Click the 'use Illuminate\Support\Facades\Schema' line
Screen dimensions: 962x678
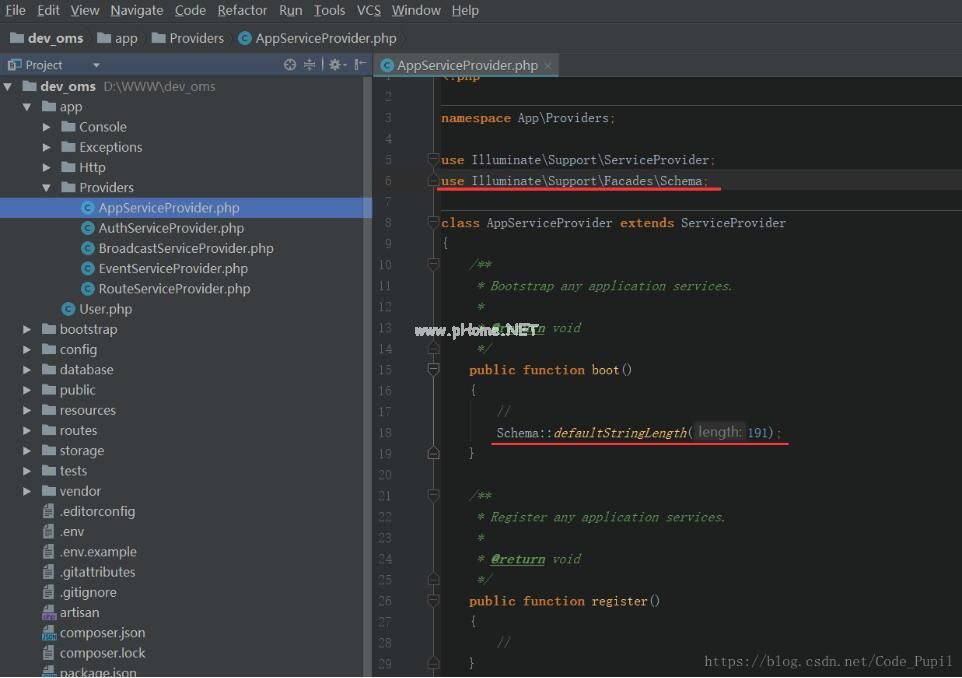tap(574, 181)
